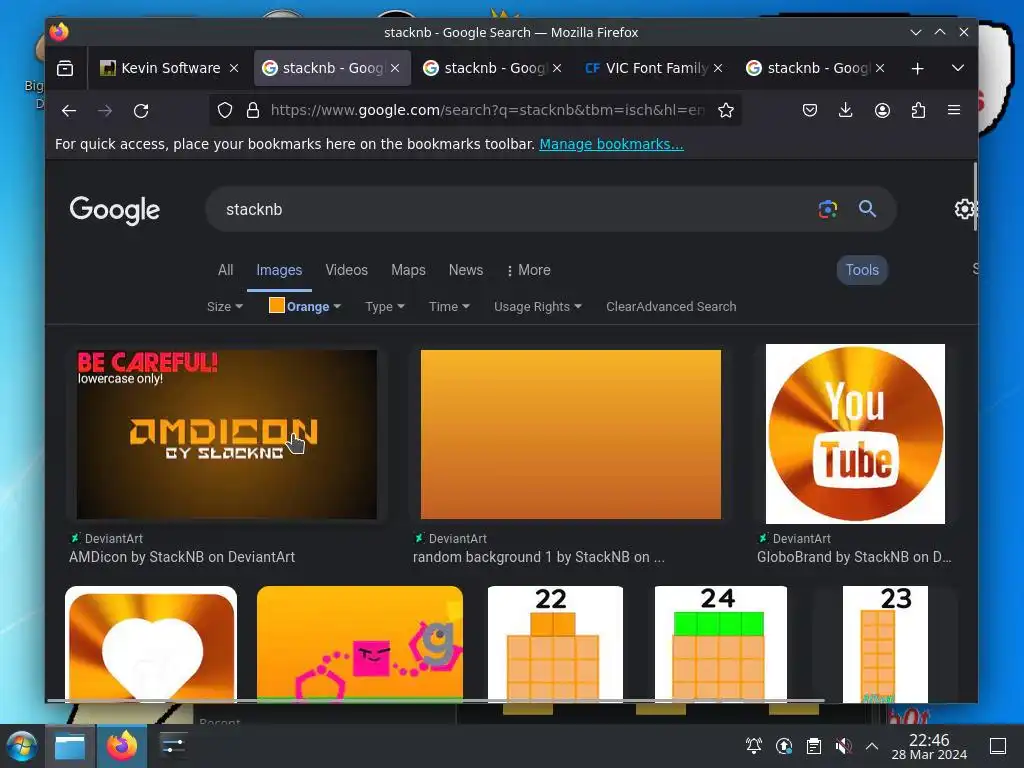1024x768 pixels.
Task: Open the Time filter dropdown
Action: 449,306
